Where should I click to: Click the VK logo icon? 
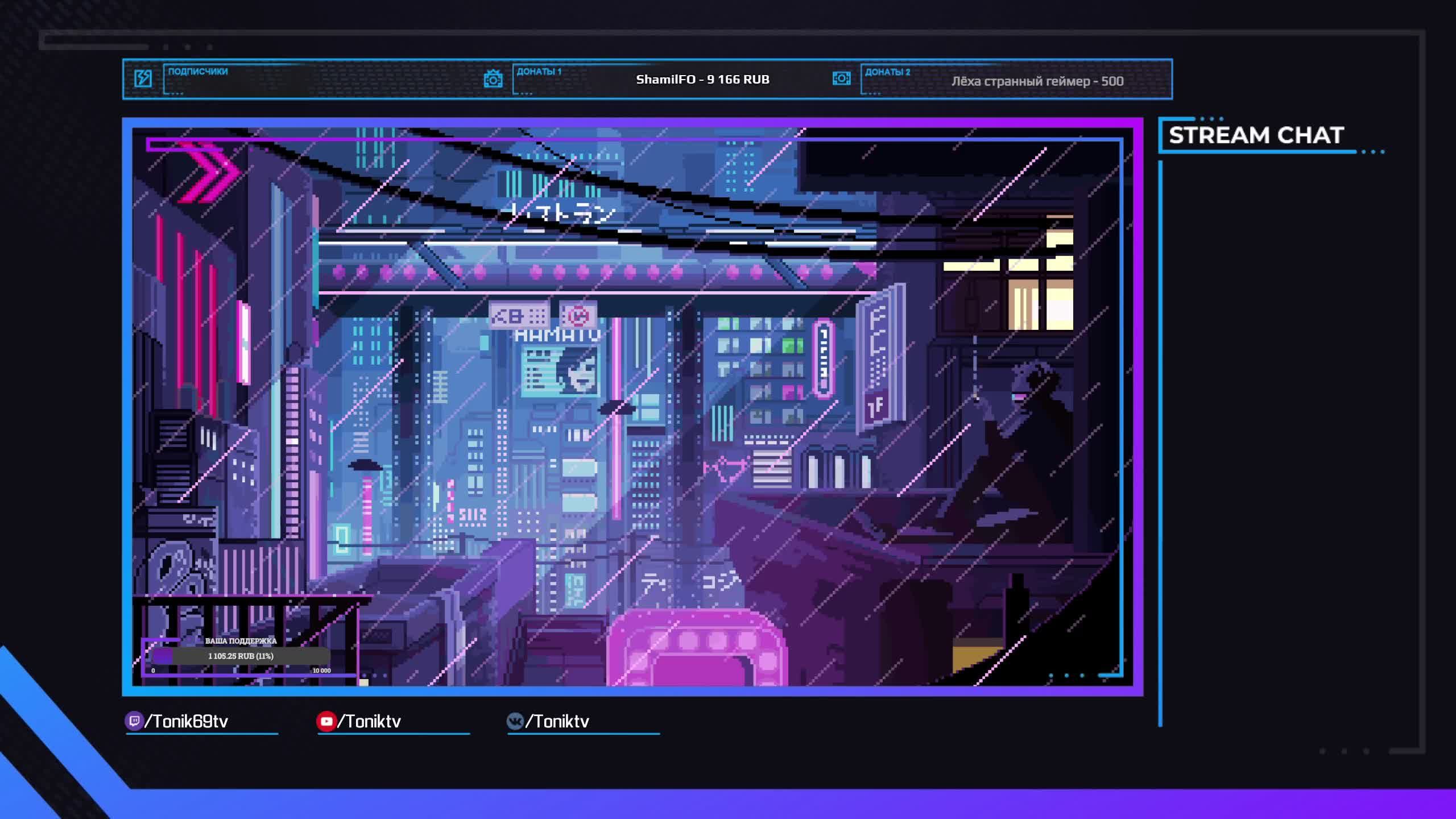[x=515, y=721]
